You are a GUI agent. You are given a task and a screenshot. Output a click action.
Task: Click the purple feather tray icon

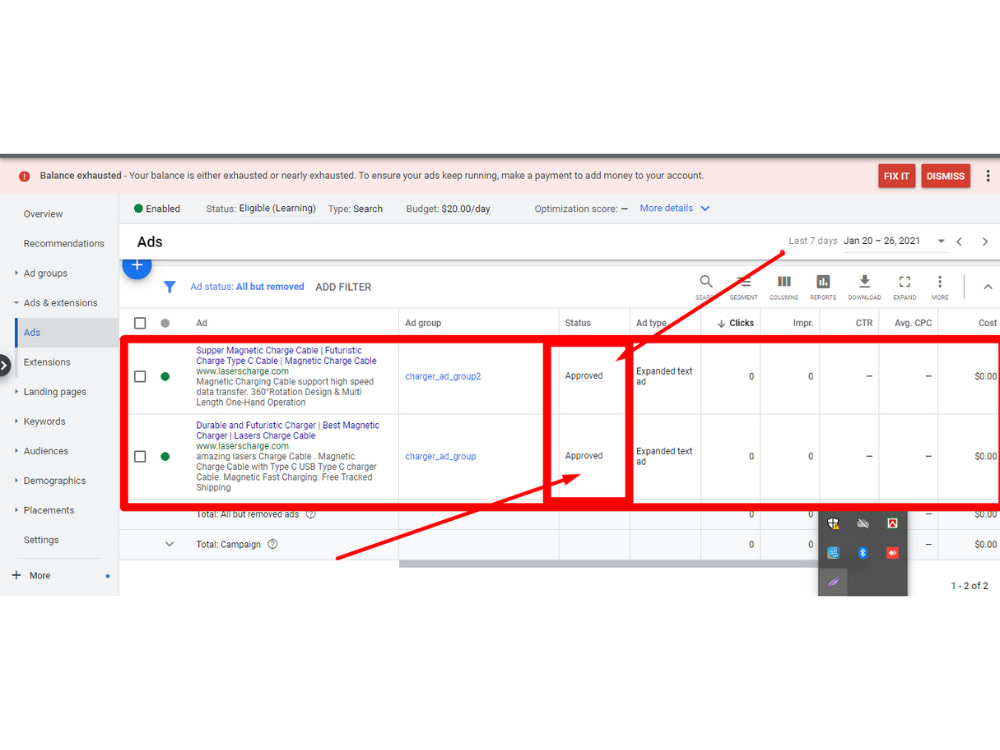tap(833, 582)
